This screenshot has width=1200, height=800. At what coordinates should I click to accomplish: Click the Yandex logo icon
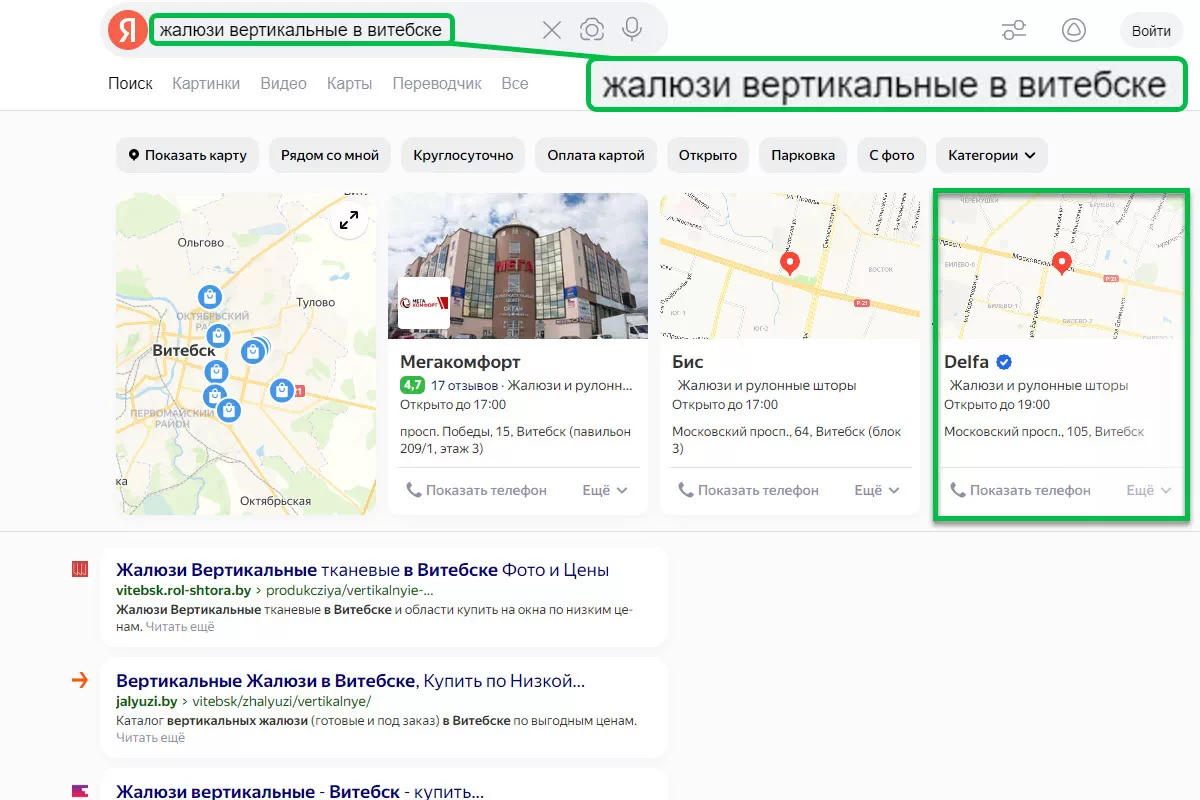127,30
